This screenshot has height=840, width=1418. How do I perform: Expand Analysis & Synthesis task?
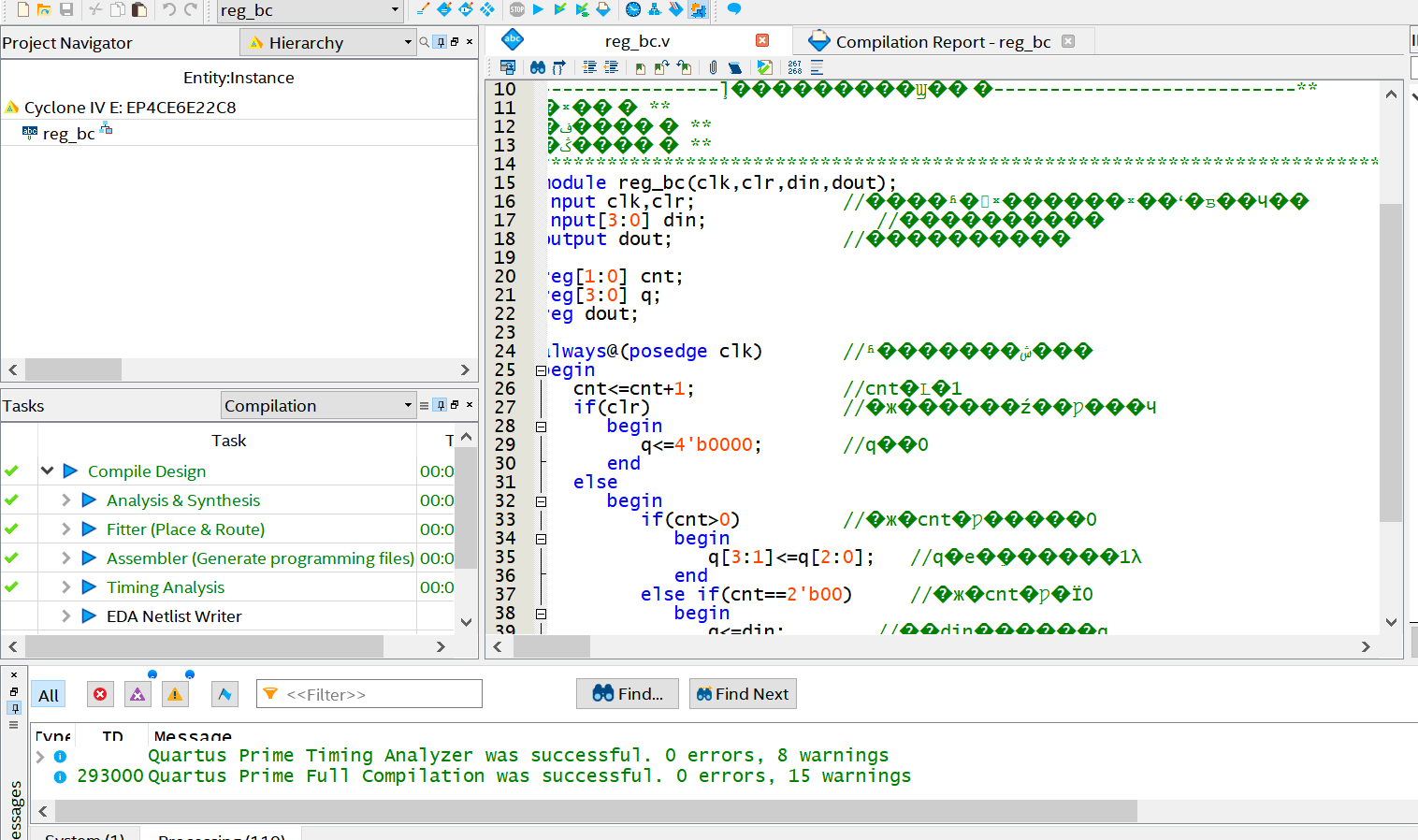click(x=65, y=500)
